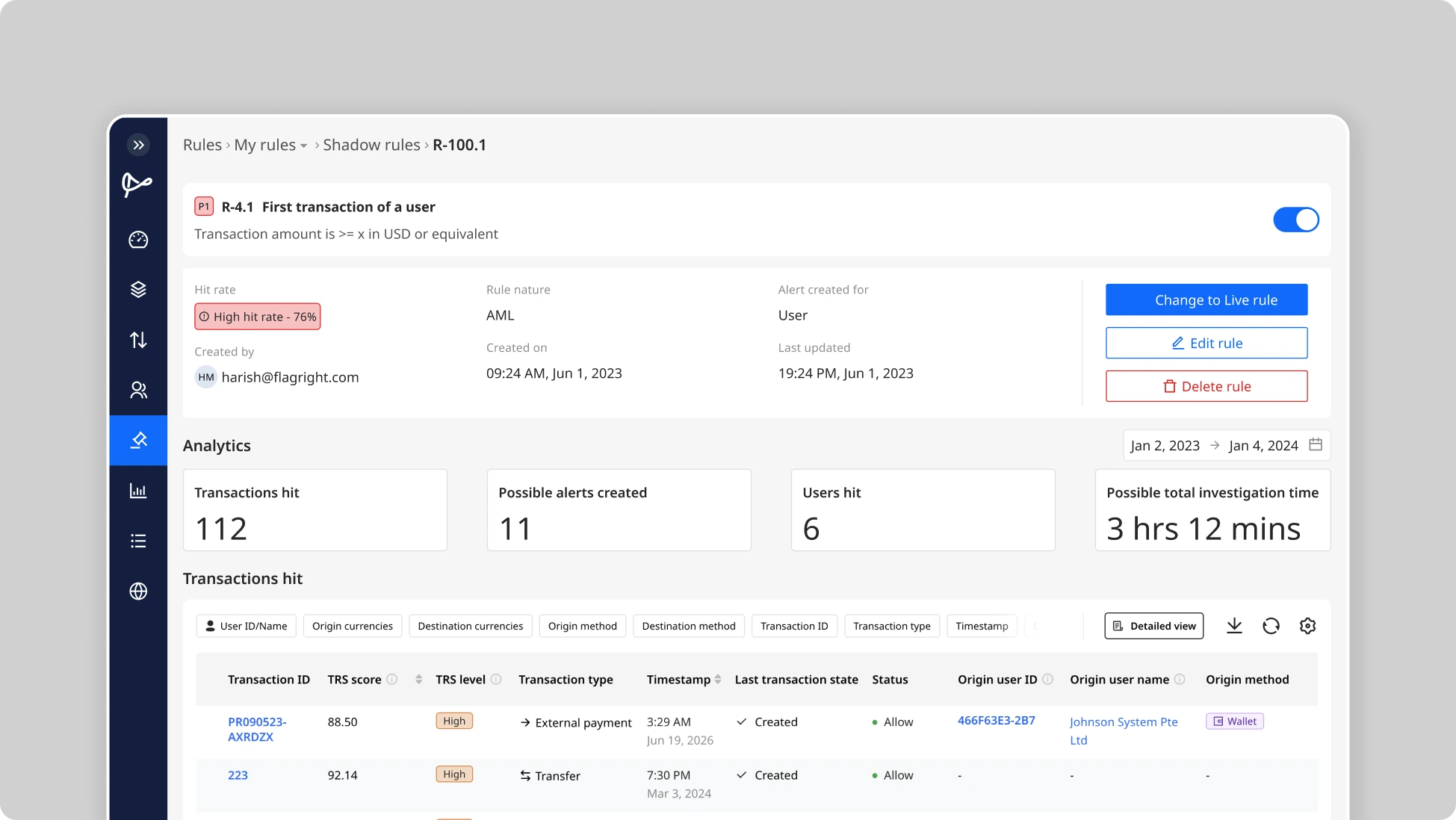Open the Origin currencies filter
The width and height of the screenshot is (1456, 820).
[352, 626]
